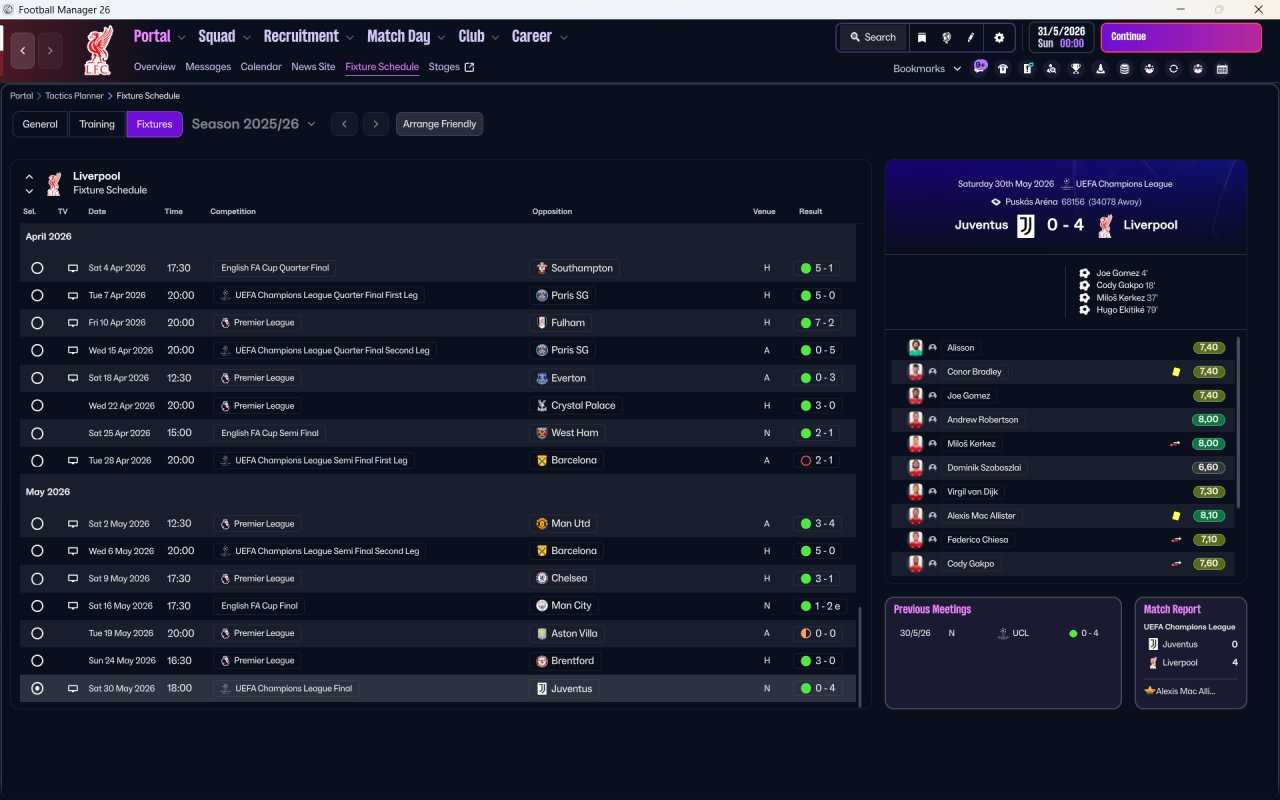Click the calendar bookmark shortcut icon
1280x800 pixels.
(1222, 69)
